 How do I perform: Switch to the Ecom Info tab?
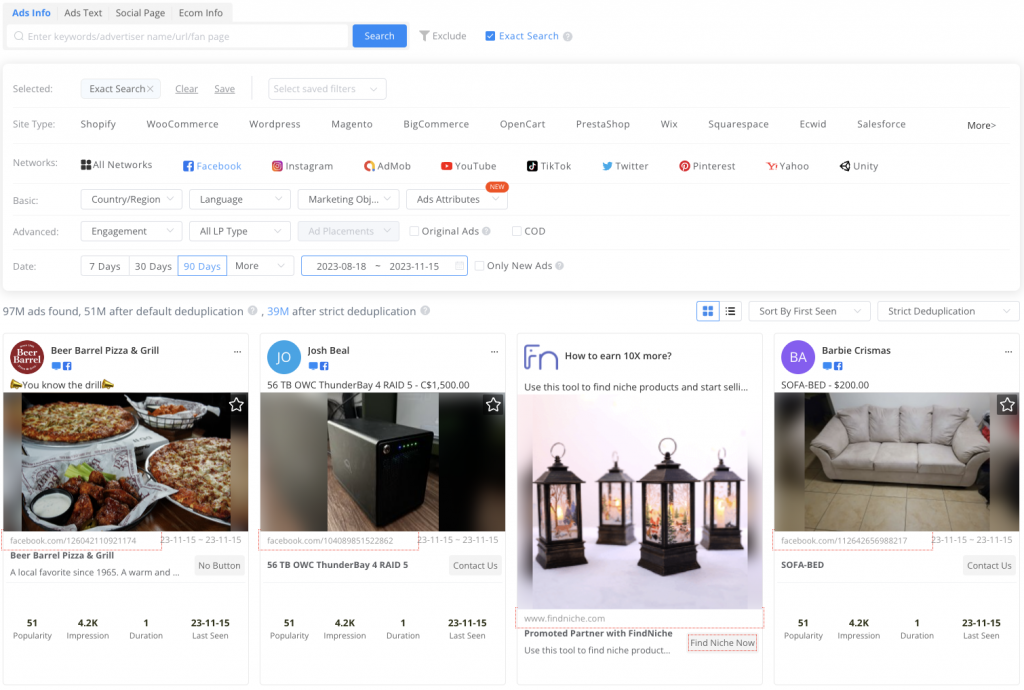coord(200,12)
